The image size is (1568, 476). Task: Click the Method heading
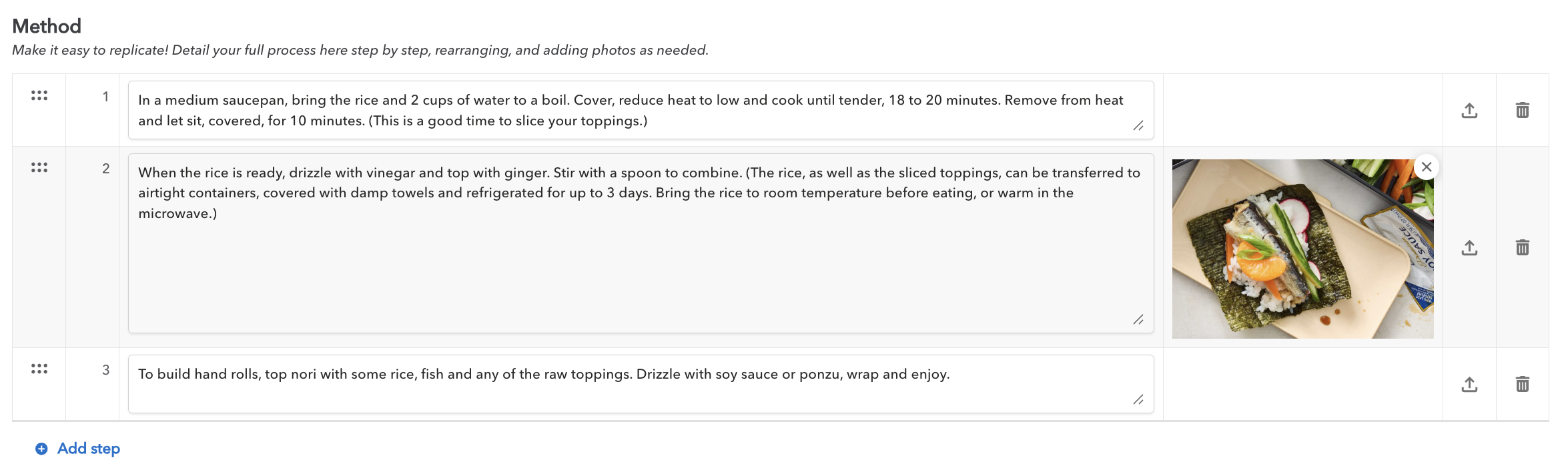point(47,25)
